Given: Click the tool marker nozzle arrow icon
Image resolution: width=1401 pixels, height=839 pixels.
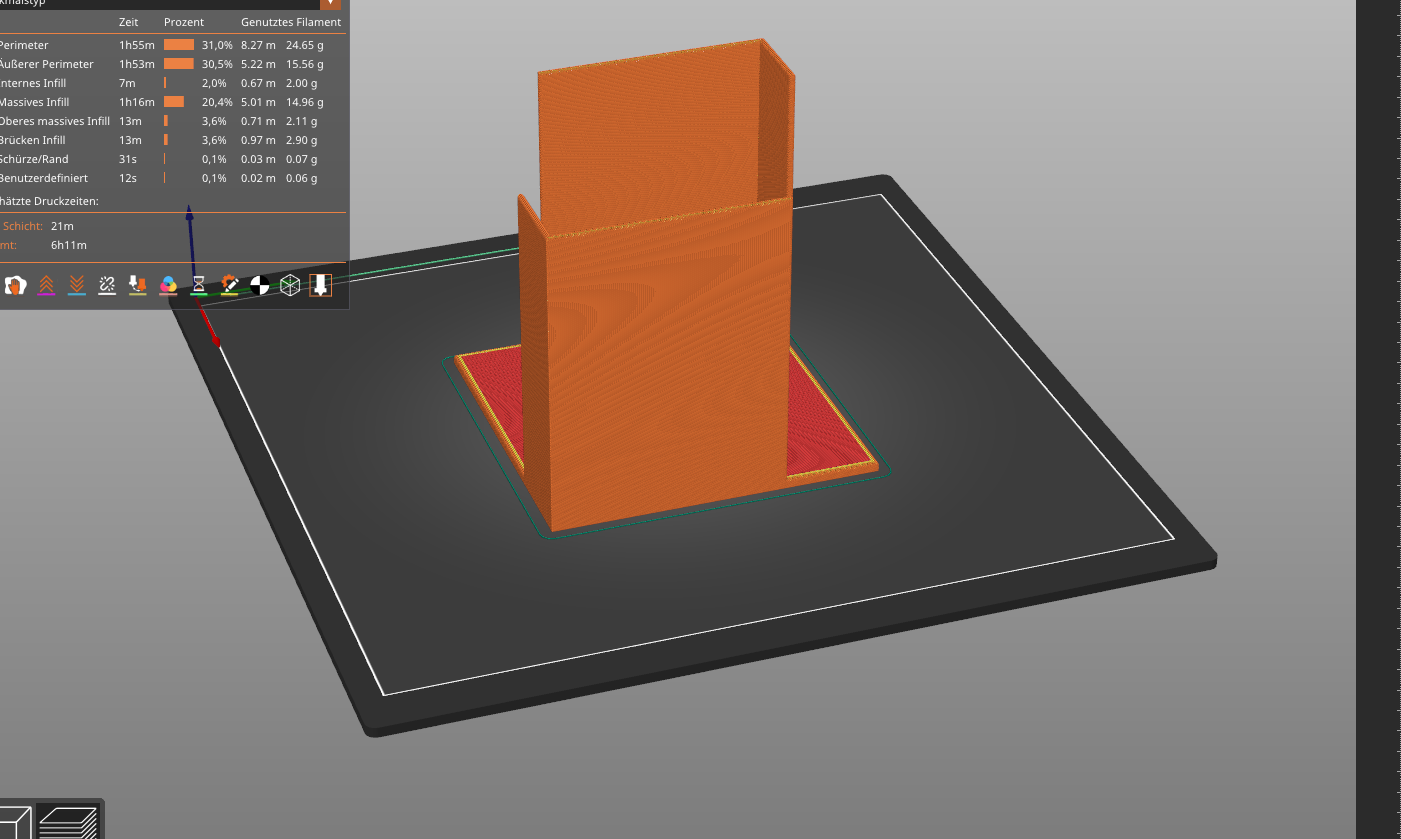Looking at the screenshot, I should (320, 286).
